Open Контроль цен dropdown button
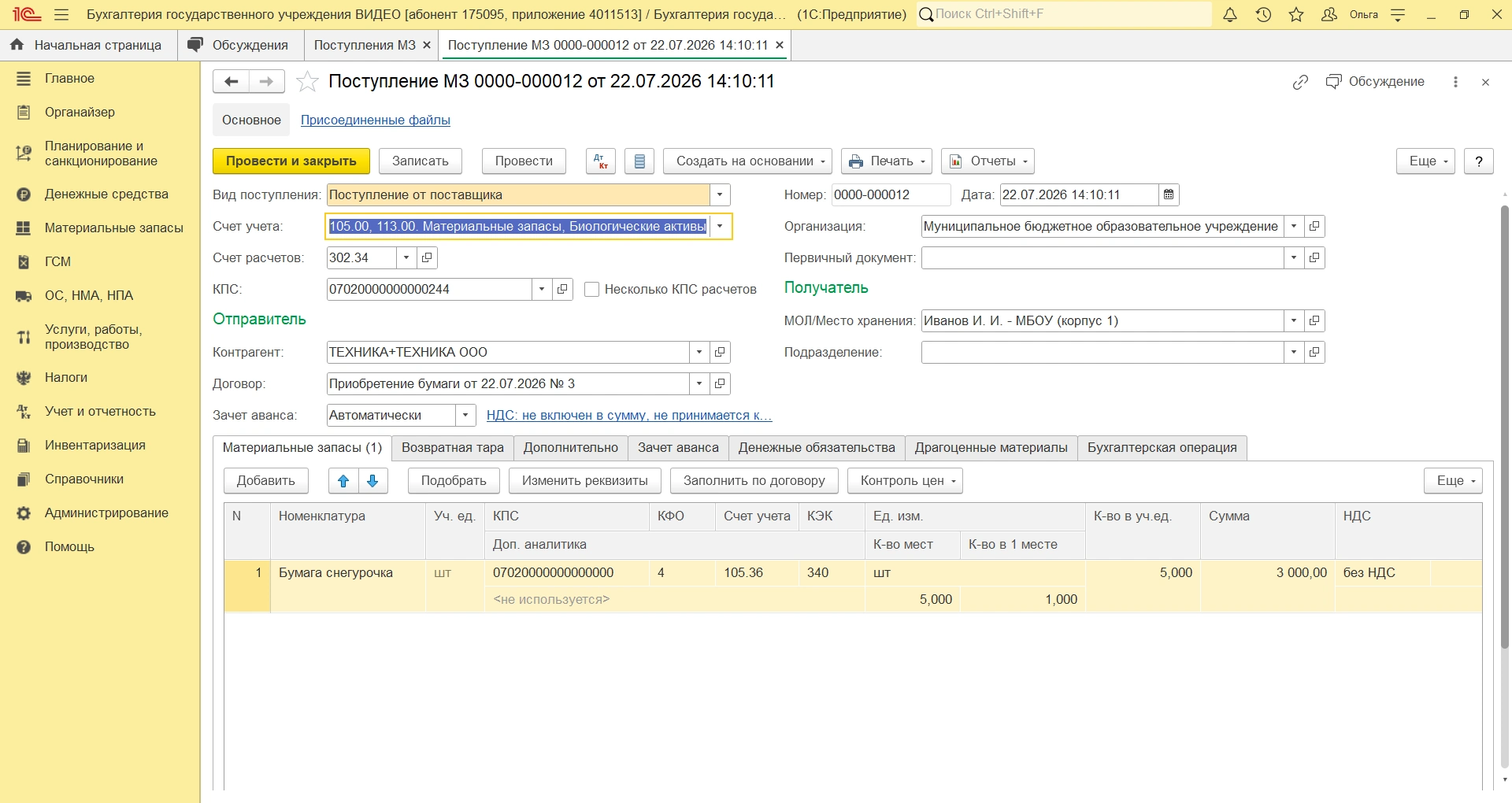This screenshot has height=803, width=1512. (905, 481)
